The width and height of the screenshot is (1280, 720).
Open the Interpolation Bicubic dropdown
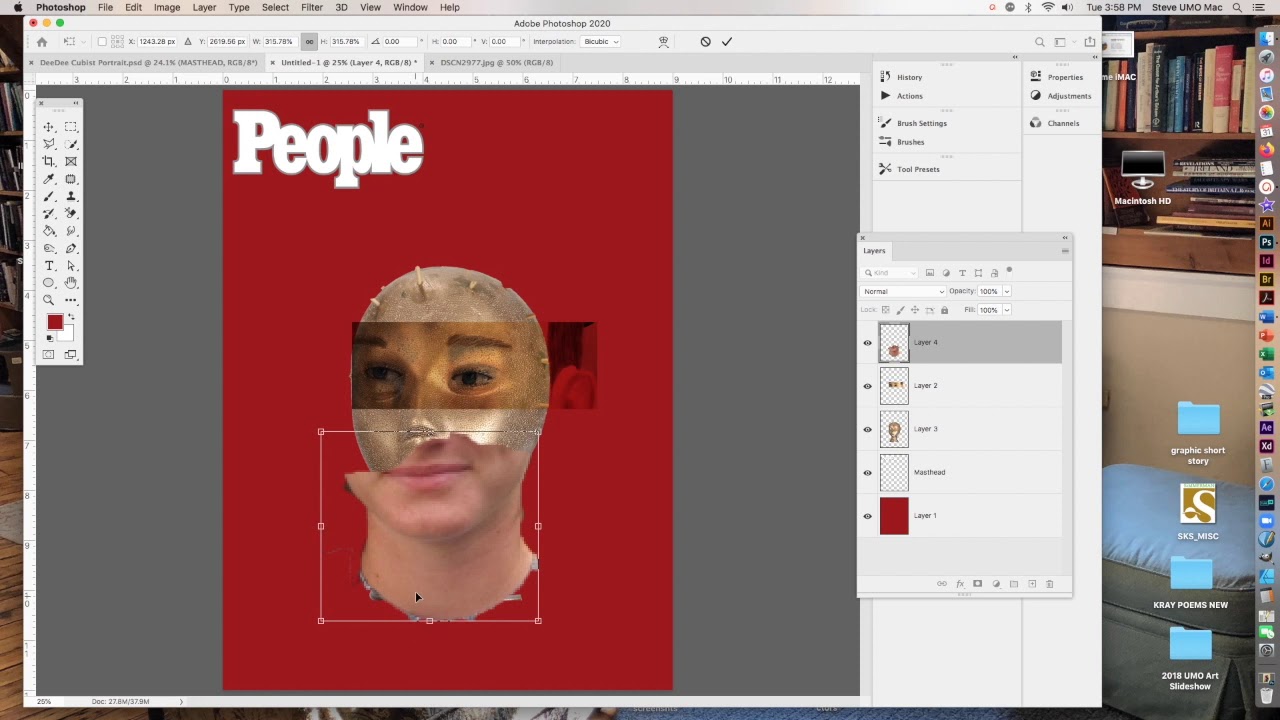(601, 42)
